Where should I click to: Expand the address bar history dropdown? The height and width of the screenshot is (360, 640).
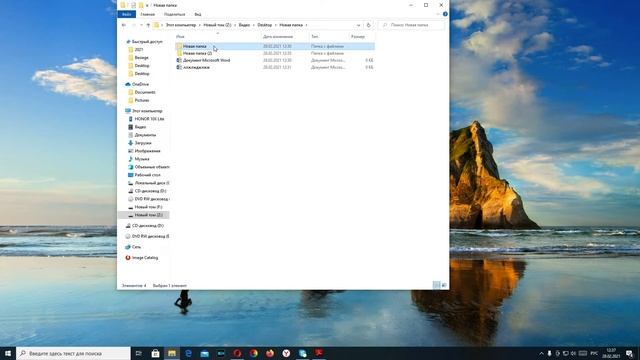pyautogui.click(x=358, y=25)
